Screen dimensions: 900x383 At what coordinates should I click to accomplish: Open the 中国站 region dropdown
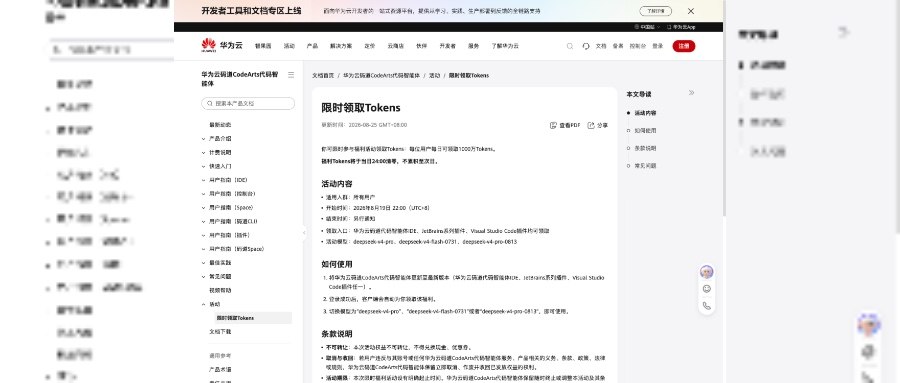pyautogui.click(x=647, y=27)
